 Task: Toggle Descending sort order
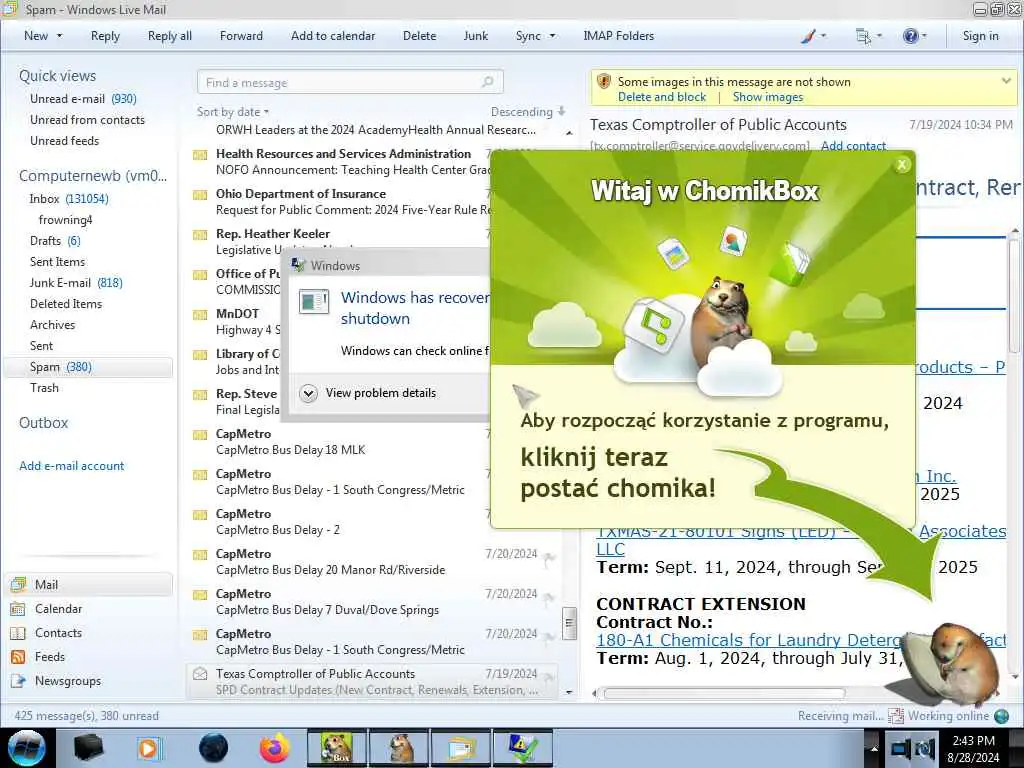point(528,112)
